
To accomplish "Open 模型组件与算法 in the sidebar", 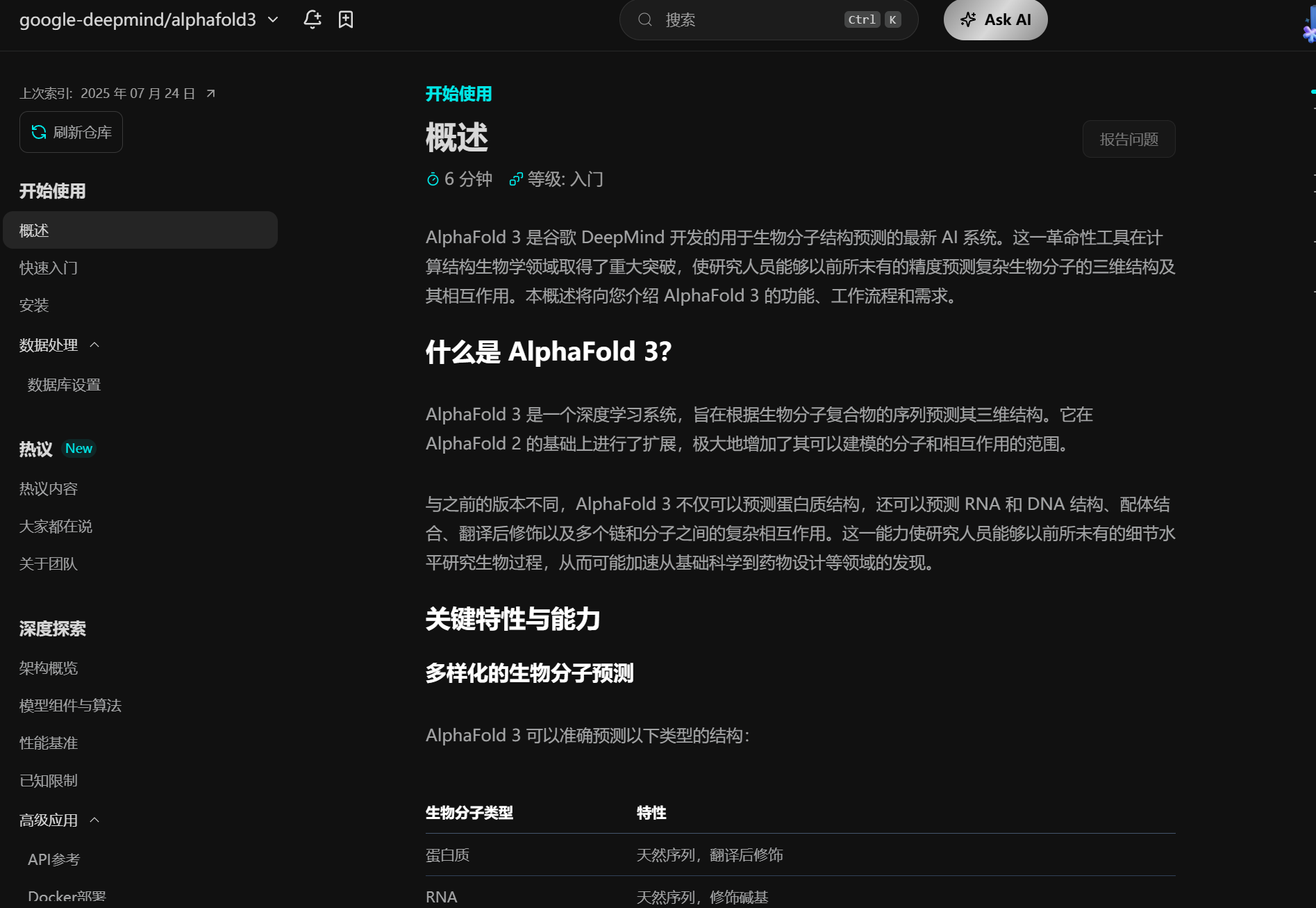I will [70, 705].
